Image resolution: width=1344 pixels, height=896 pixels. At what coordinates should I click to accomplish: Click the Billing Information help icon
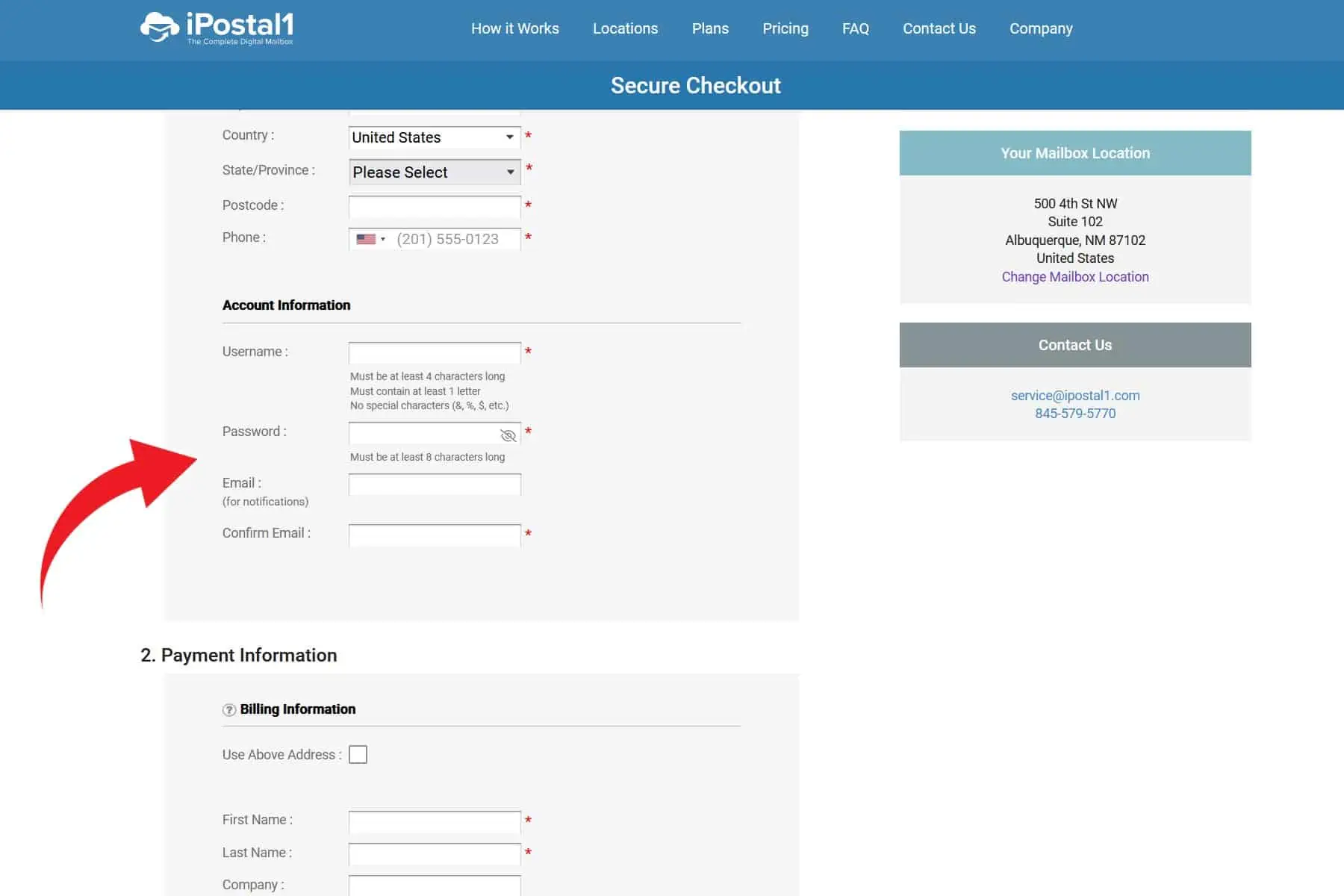pos(229,710)
